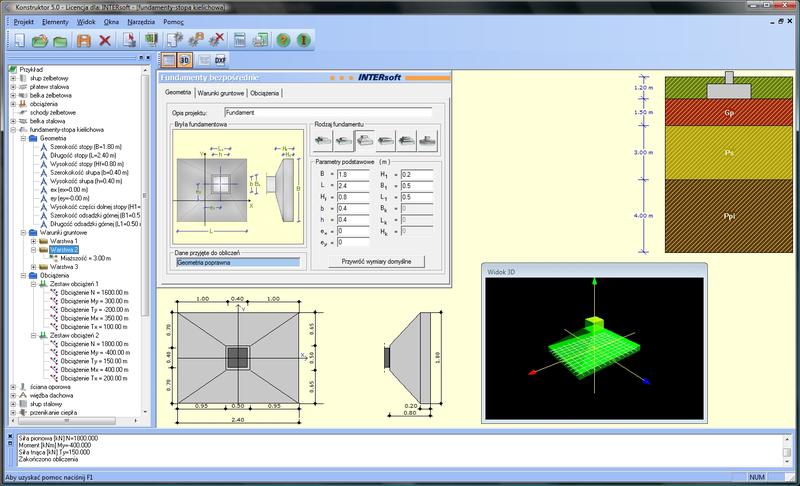Switch to the Warunki gruntowe tab
Screen dimensions: 800x486
[218, 94]
